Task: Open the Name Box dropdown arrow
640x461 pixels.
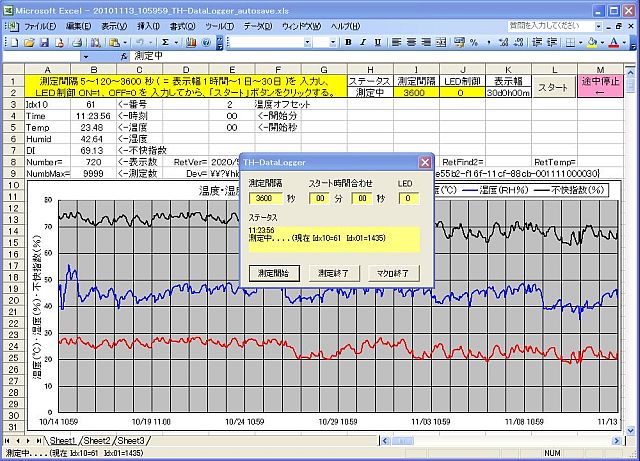Action: tap(85, 57)
